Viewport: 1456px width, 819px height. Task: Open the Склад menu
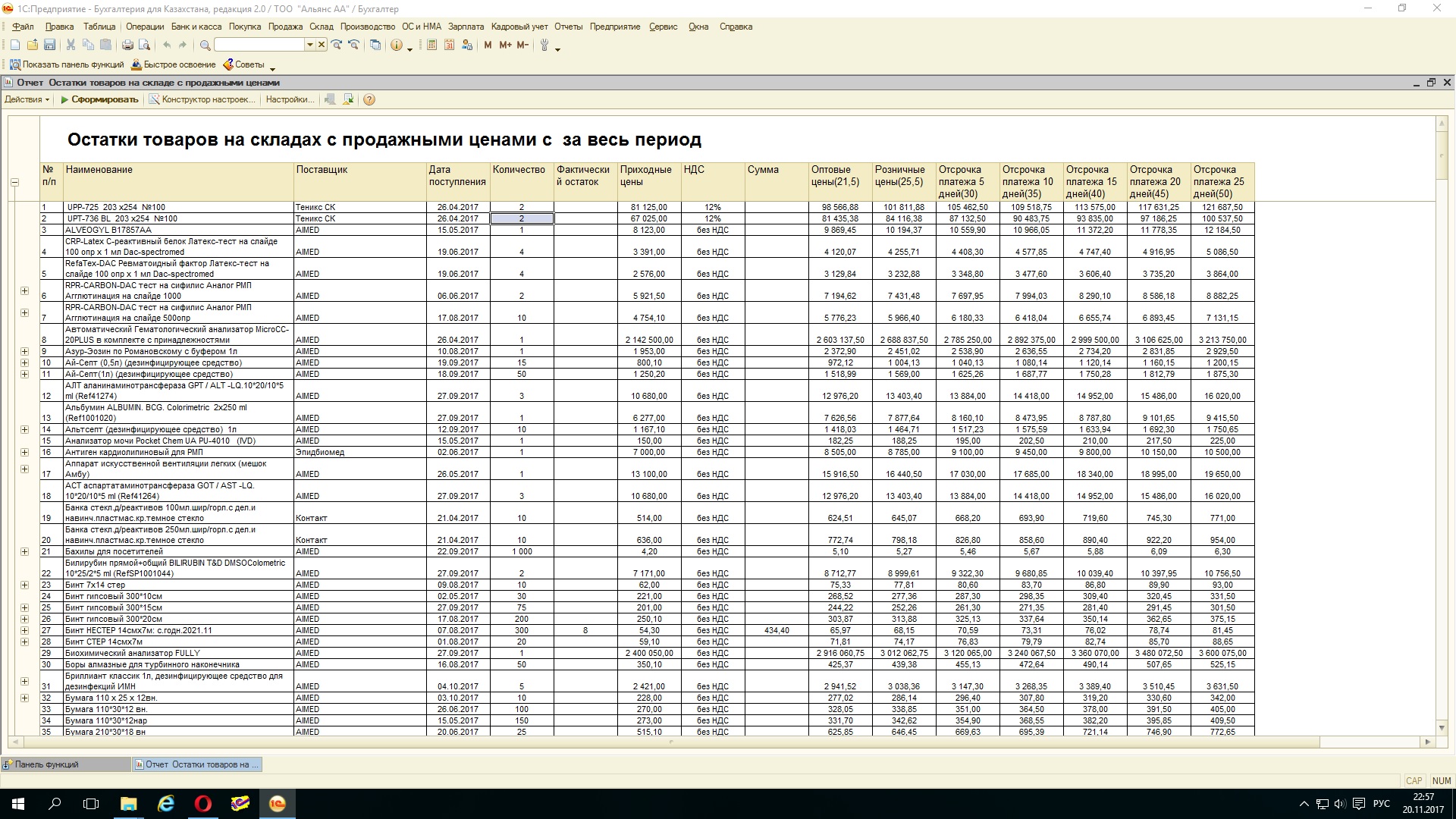click(x=321, y=27)
